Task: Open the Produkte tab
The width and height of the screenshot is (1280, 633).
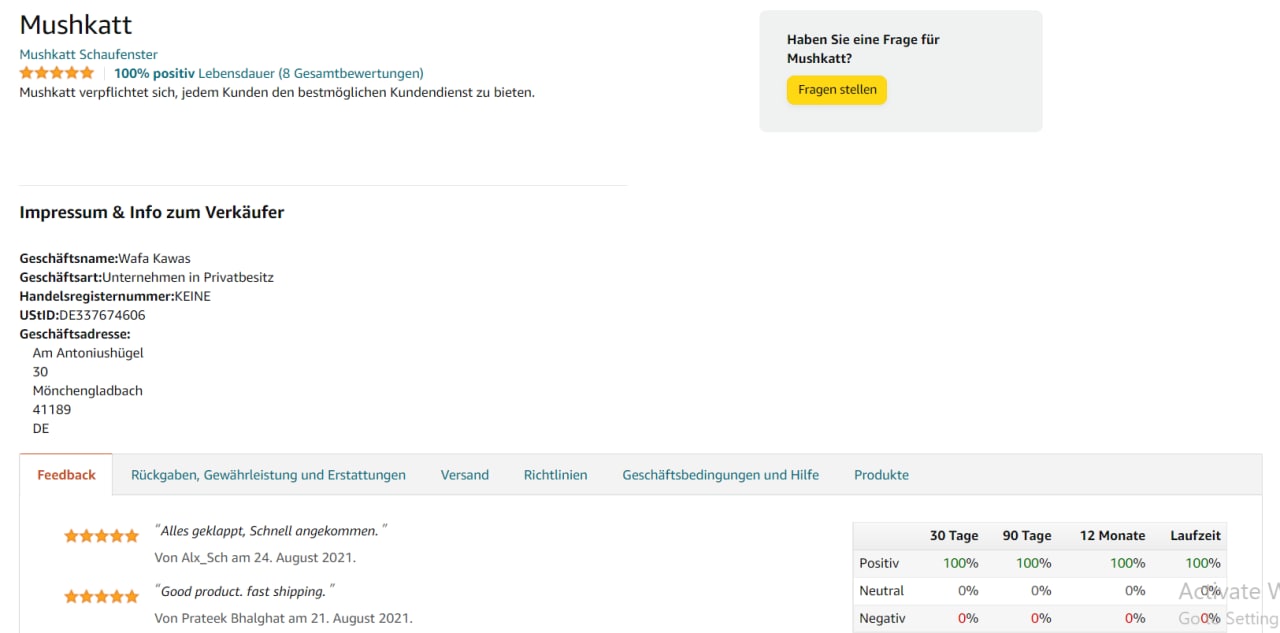Action: (881, 475)
